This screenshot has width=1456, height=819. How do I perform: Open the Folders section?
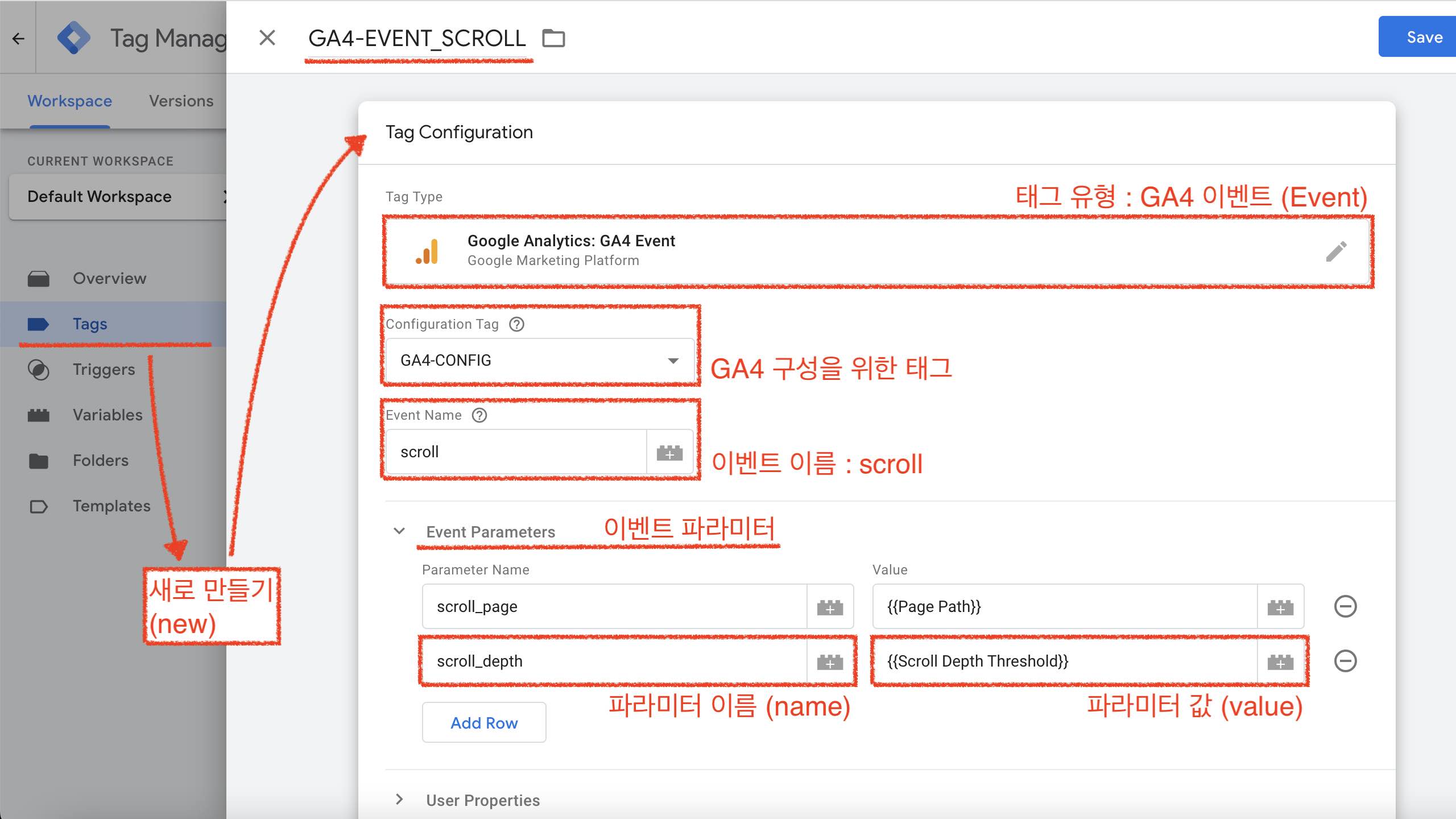(x=100, y=460)
